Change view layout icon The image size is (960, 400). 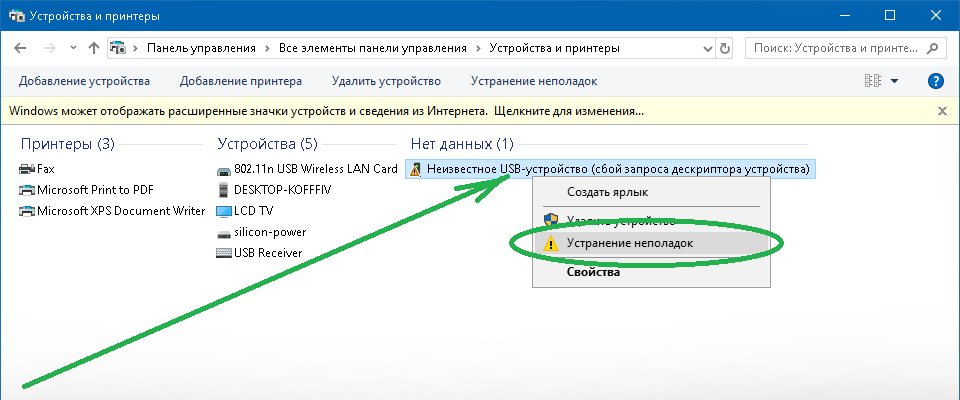pos(872,81)
